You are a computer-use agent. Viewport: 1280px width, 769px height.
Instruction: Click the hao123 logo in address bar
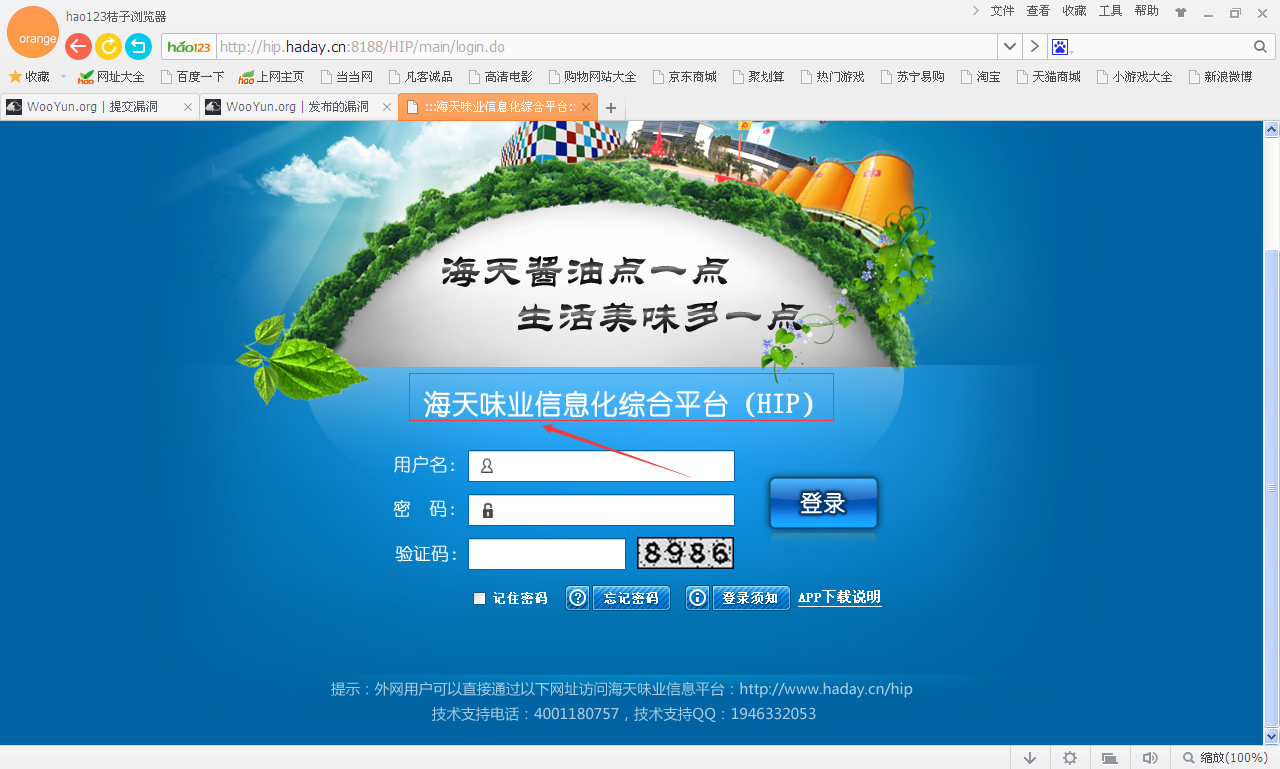tap(189, 47)
